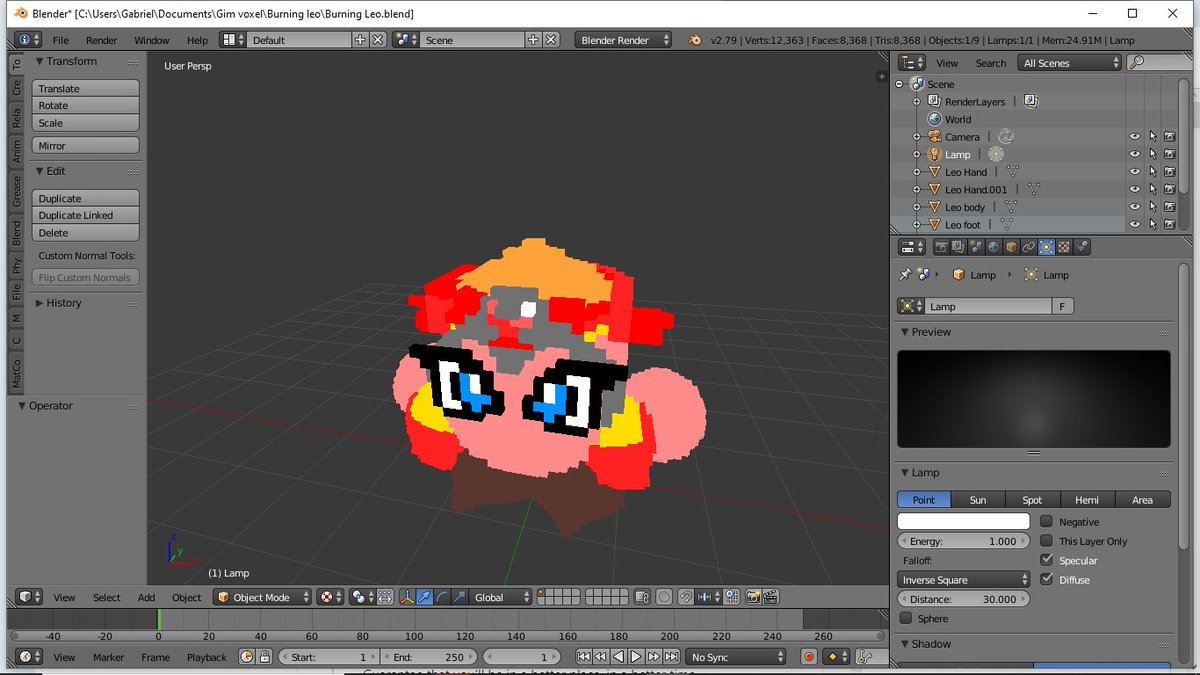Open the Help menu

point(197,40)
